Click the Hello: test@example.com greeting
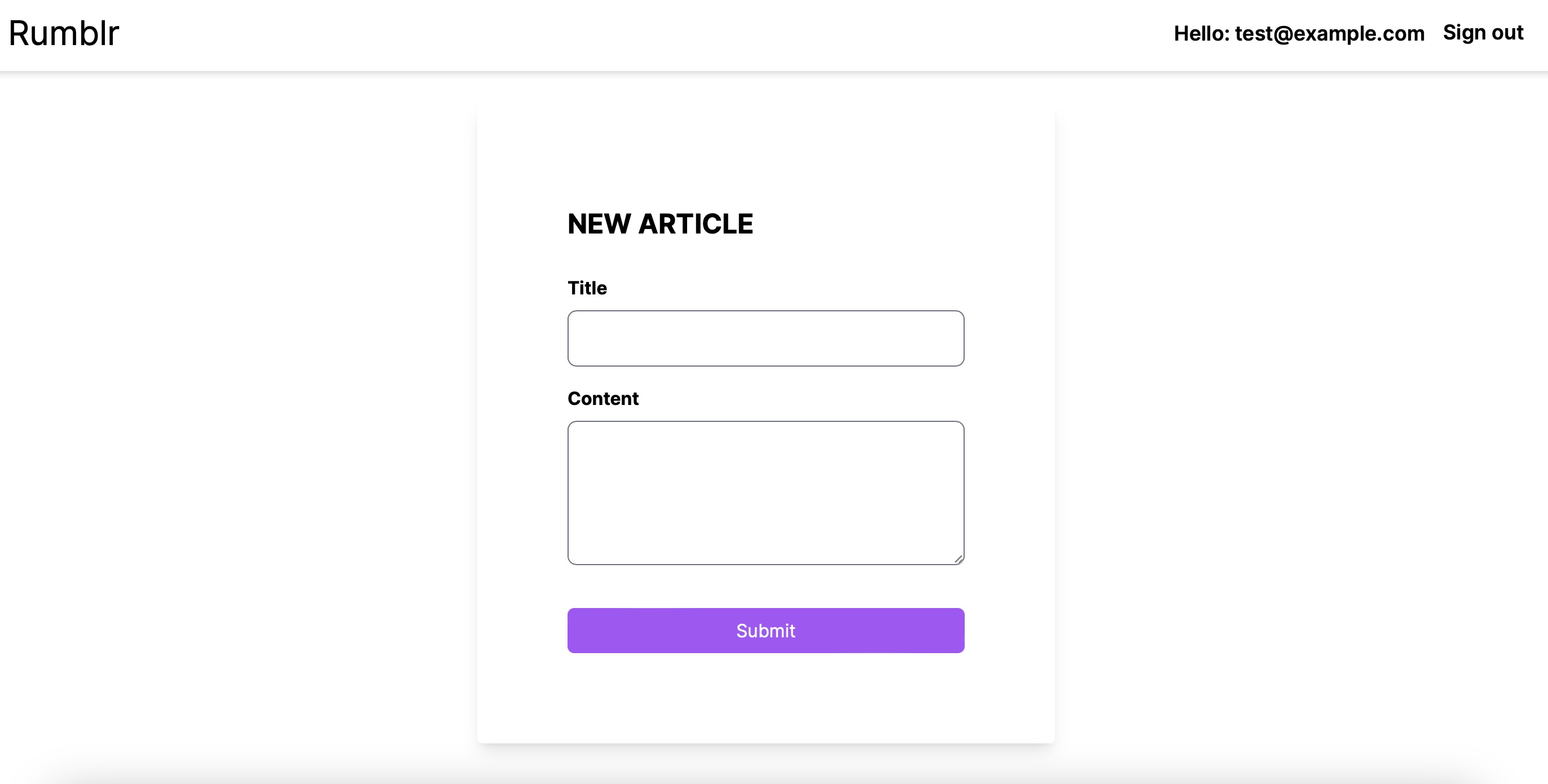The height and width of the screenshot is (784, 1548). [1299, 34]
